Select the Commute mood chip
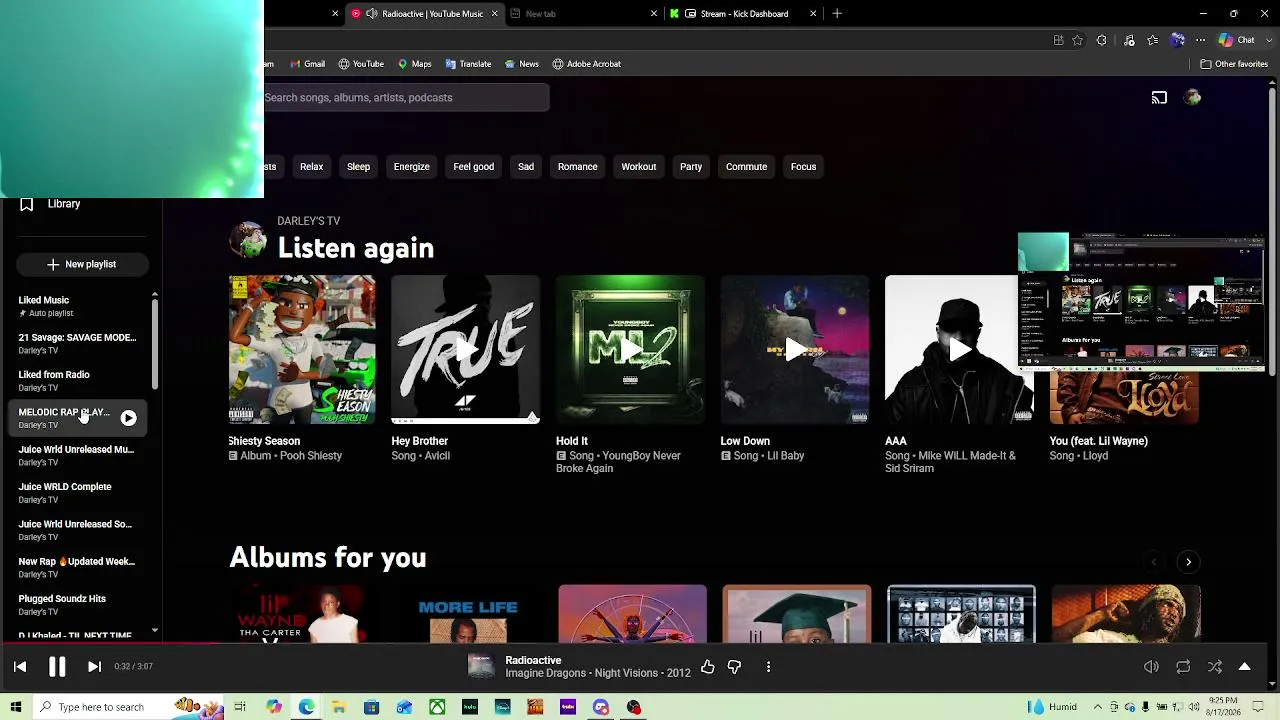This screenshot has height=720, width=1280. [x=746, y=167]
